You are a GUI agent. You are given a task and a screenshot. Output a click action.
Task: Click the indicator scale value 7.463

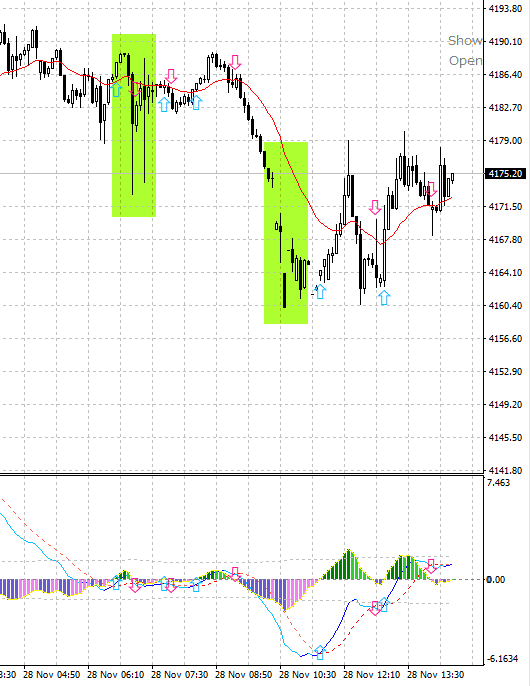pos(498,483)
